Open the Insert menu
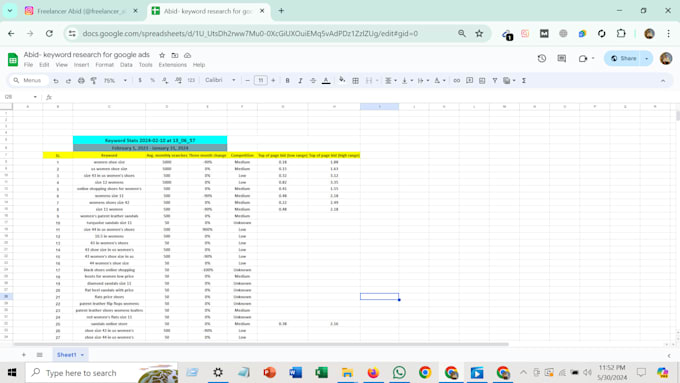This screenshot has height=383, width=680. 81,65
